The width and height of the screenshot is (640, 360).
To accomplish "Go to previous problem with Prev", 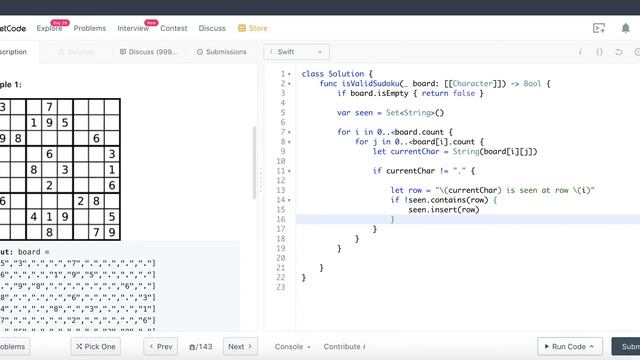I will point(160,347).
